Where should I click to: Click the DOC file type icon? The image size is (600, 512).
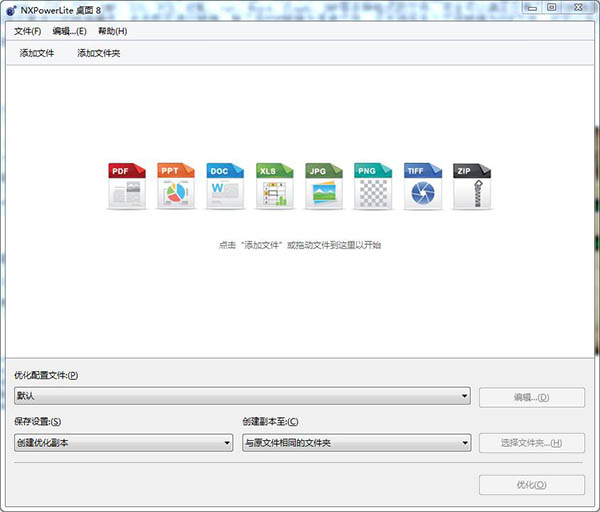pos(225,186)
